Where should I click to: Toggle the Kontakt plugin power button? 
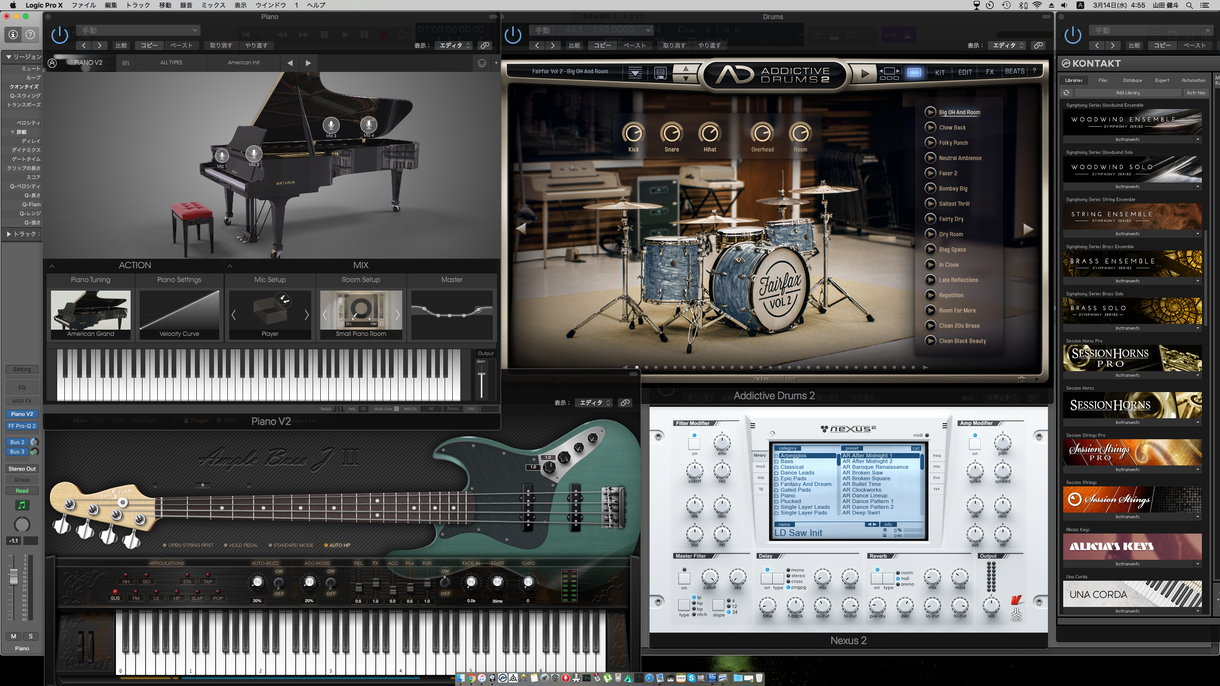pyautogui.click(x=1073, y=35)
